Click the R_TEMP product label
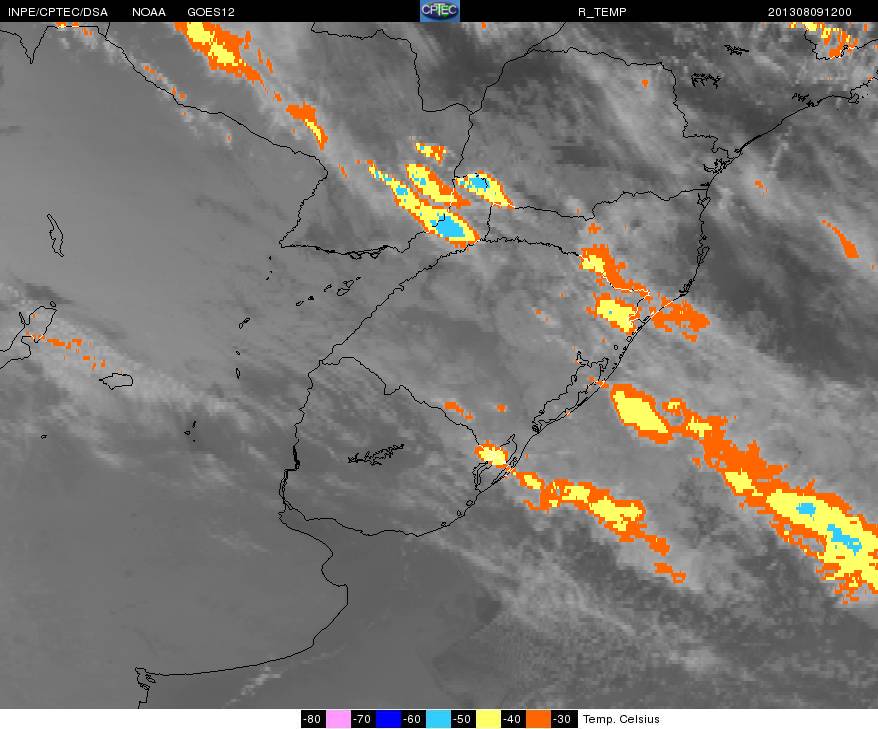Viewport: 878px width, 729px height. [x=602, y=12]
